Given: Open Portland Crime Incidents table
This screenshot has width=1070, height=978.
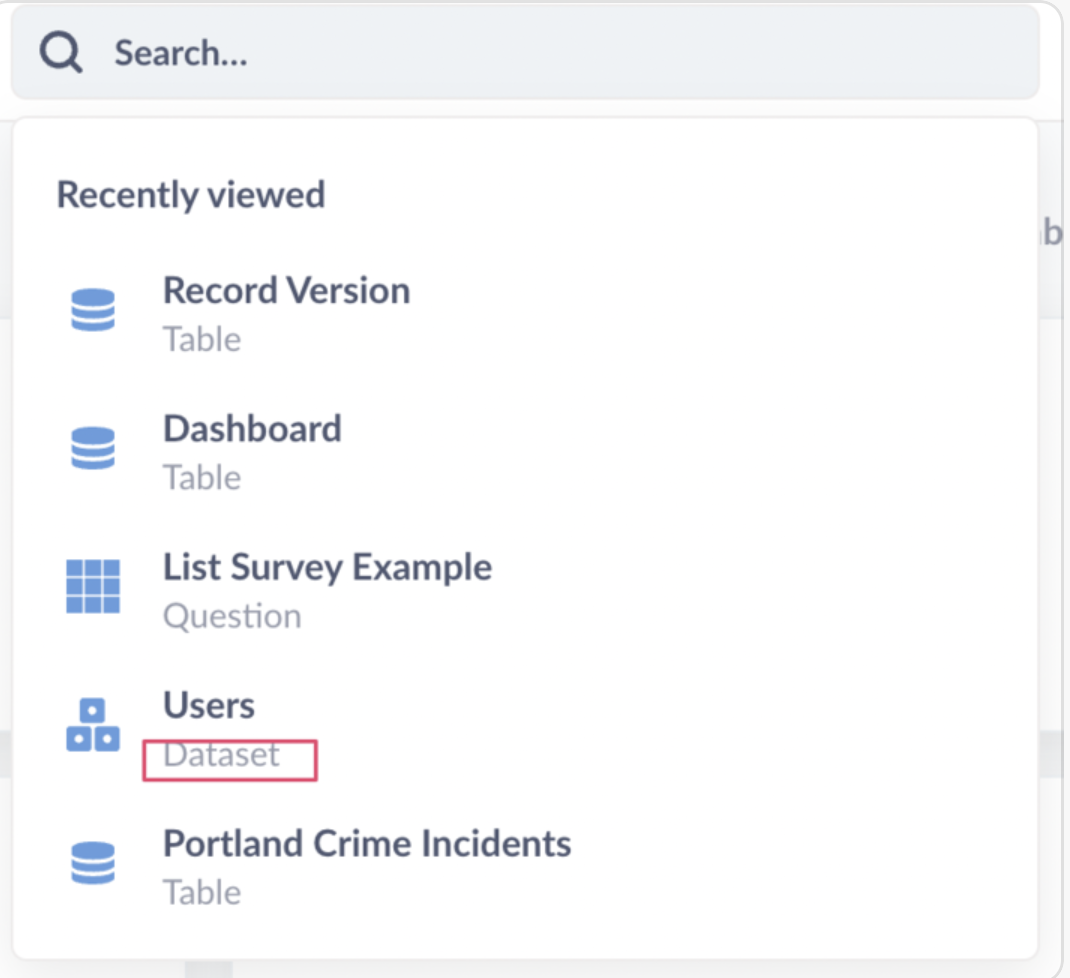Looking at the screenshot, I should pyautogui.click(x=368, y=843).
